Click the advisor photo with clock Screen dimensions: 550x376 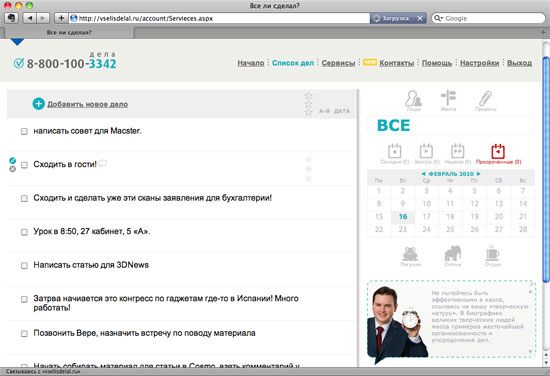(x=398, y=324)
